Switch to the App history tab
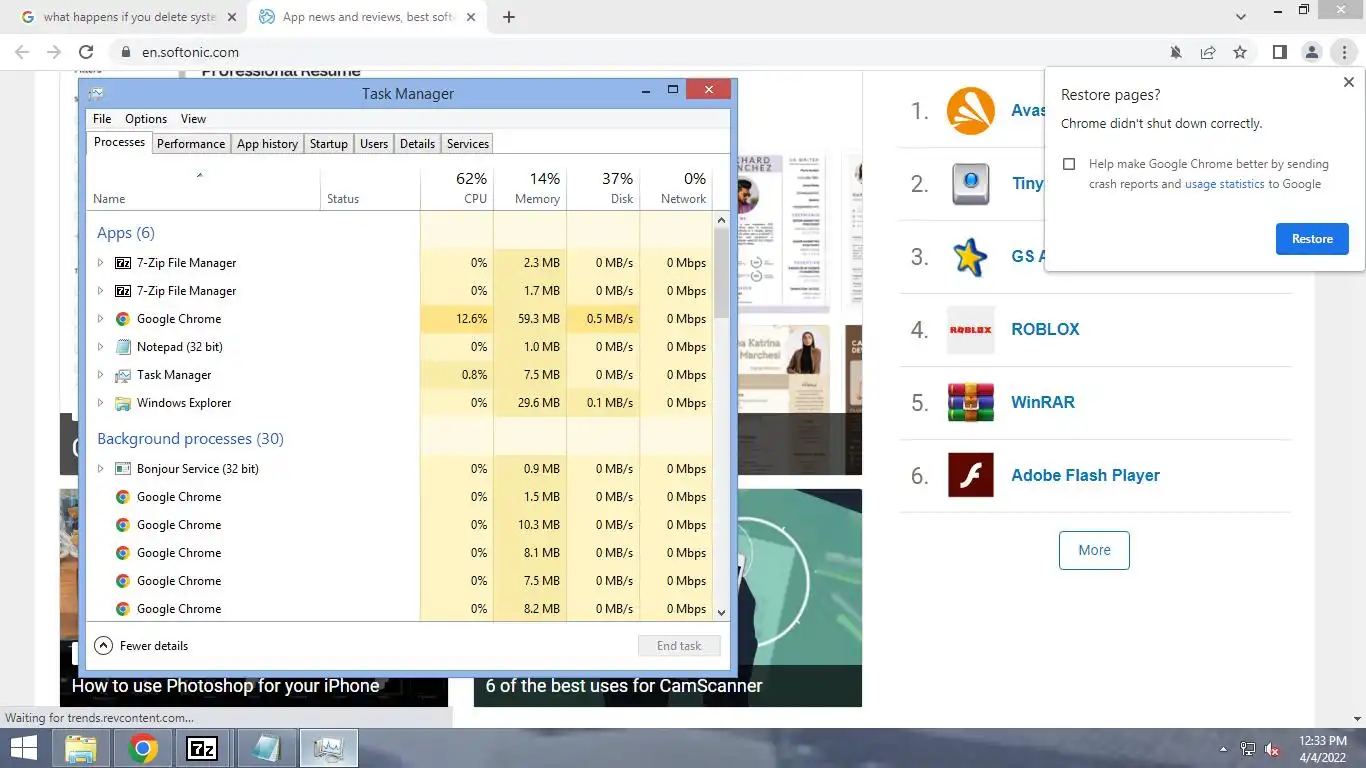This screenshot has width=1366, height=768. point(267,144)
